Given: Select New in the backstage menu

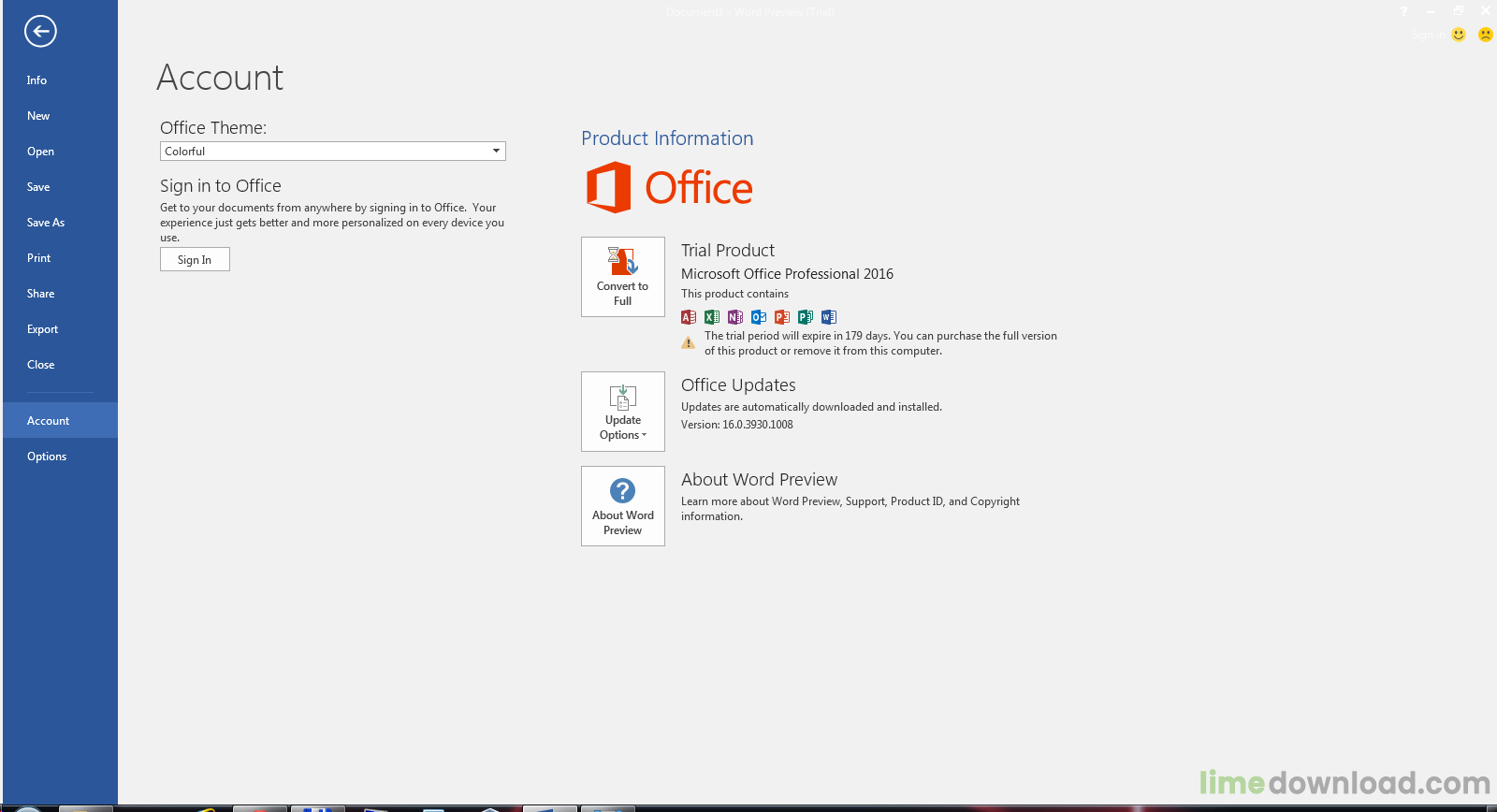Looking at the screenshot, I should click(x=60, y=116).
